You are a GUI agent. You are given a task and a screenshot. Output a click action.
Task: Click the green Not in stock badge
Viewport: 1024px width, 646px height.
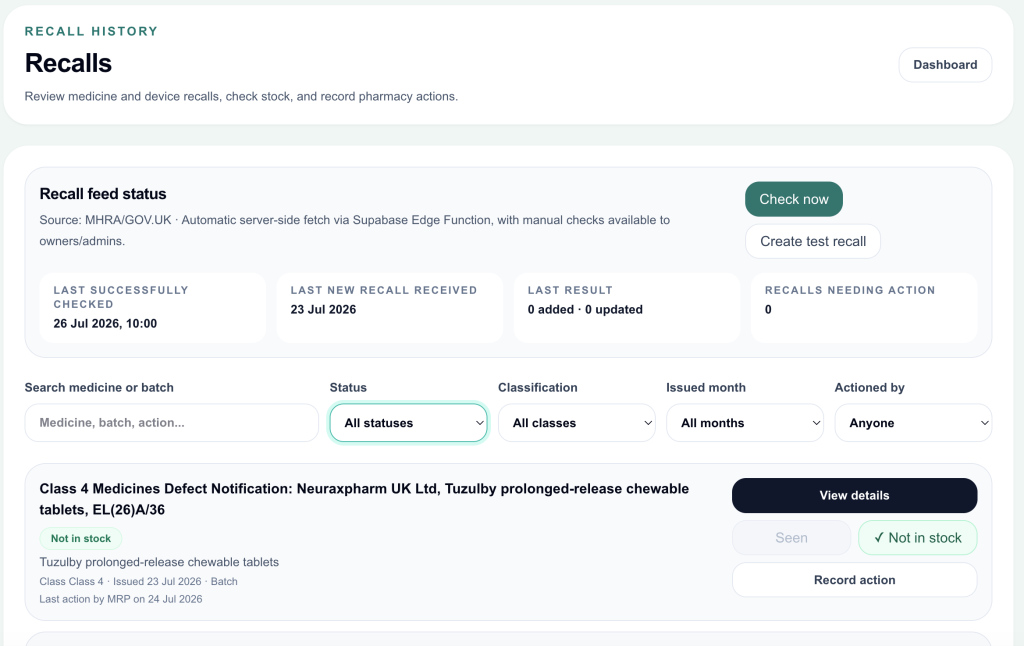81,538
